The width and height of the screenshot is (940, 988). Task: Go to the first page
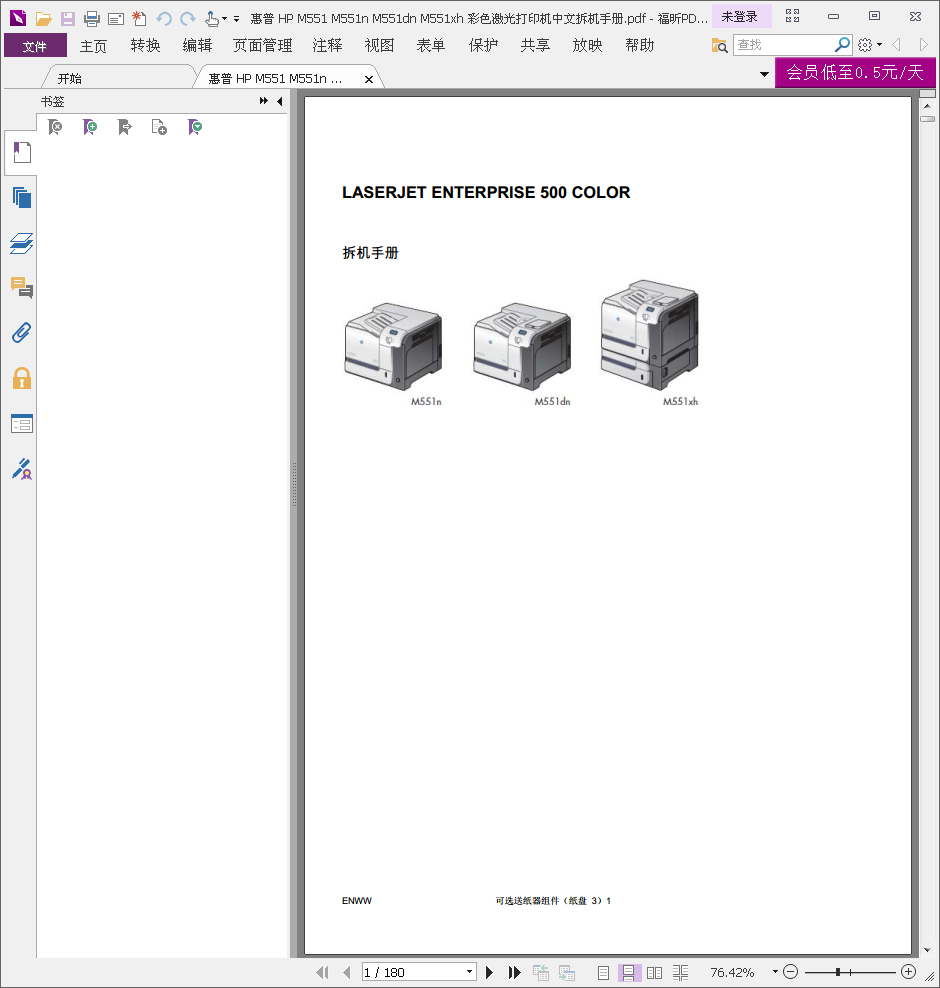pos(323,972)
